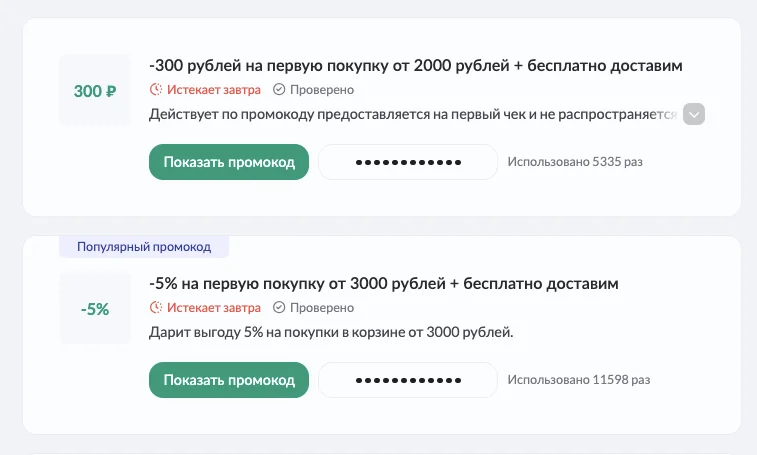The height and width of the screenshot is (455, 757).
Task: Click the 300 ₽ discount badge
Action: pos(95,91)
